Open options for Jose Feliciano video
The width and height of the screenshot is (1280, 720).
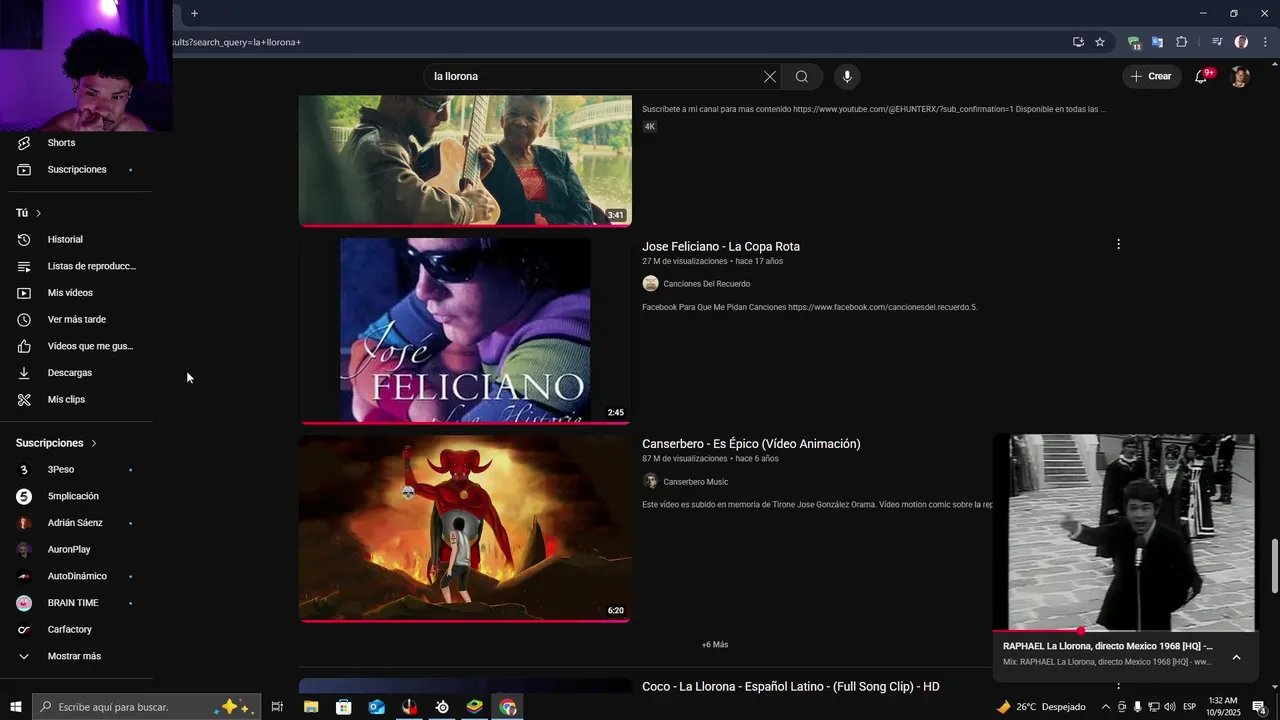1118,244
